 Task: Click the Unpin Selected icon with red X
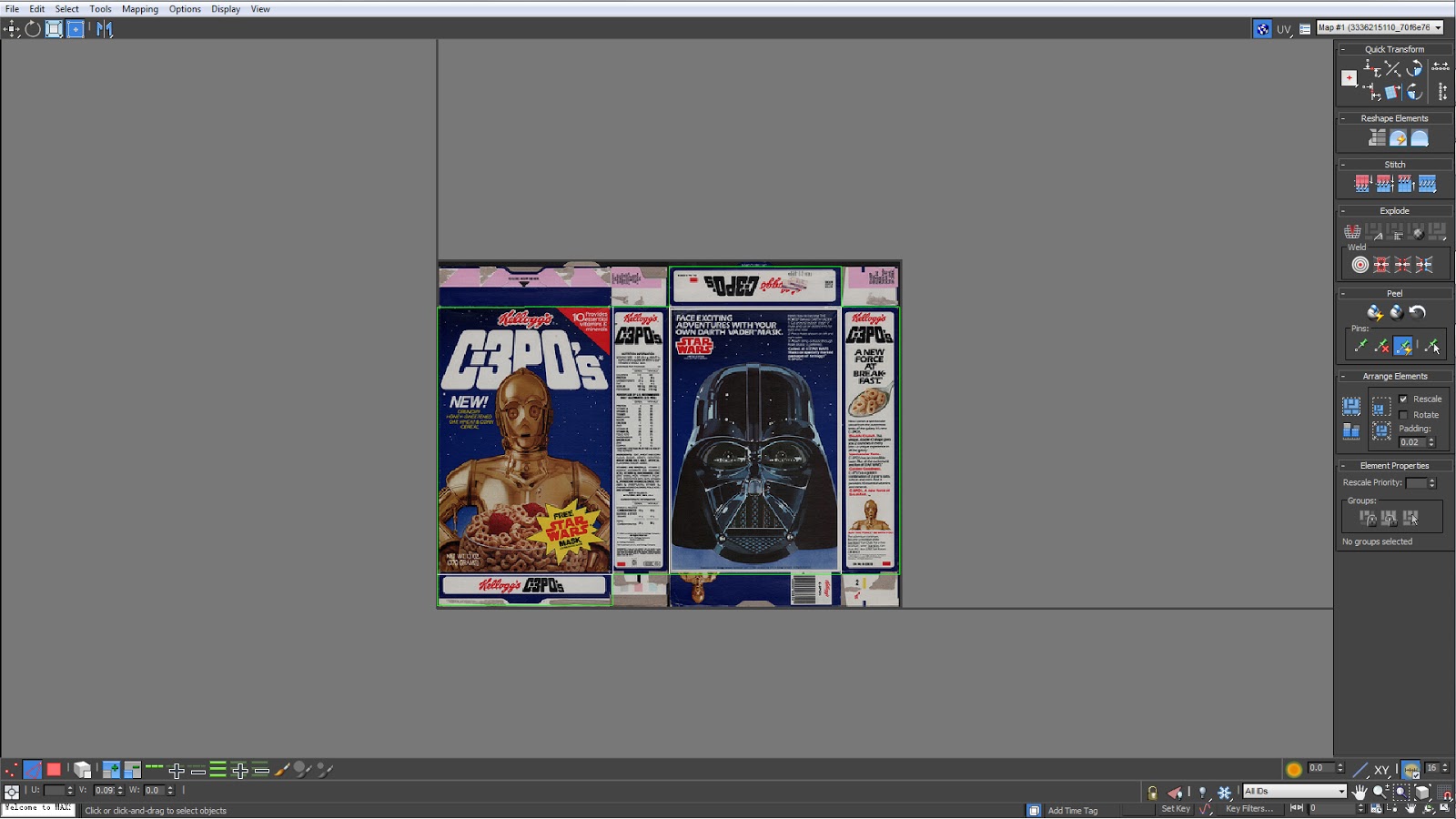1381,346
